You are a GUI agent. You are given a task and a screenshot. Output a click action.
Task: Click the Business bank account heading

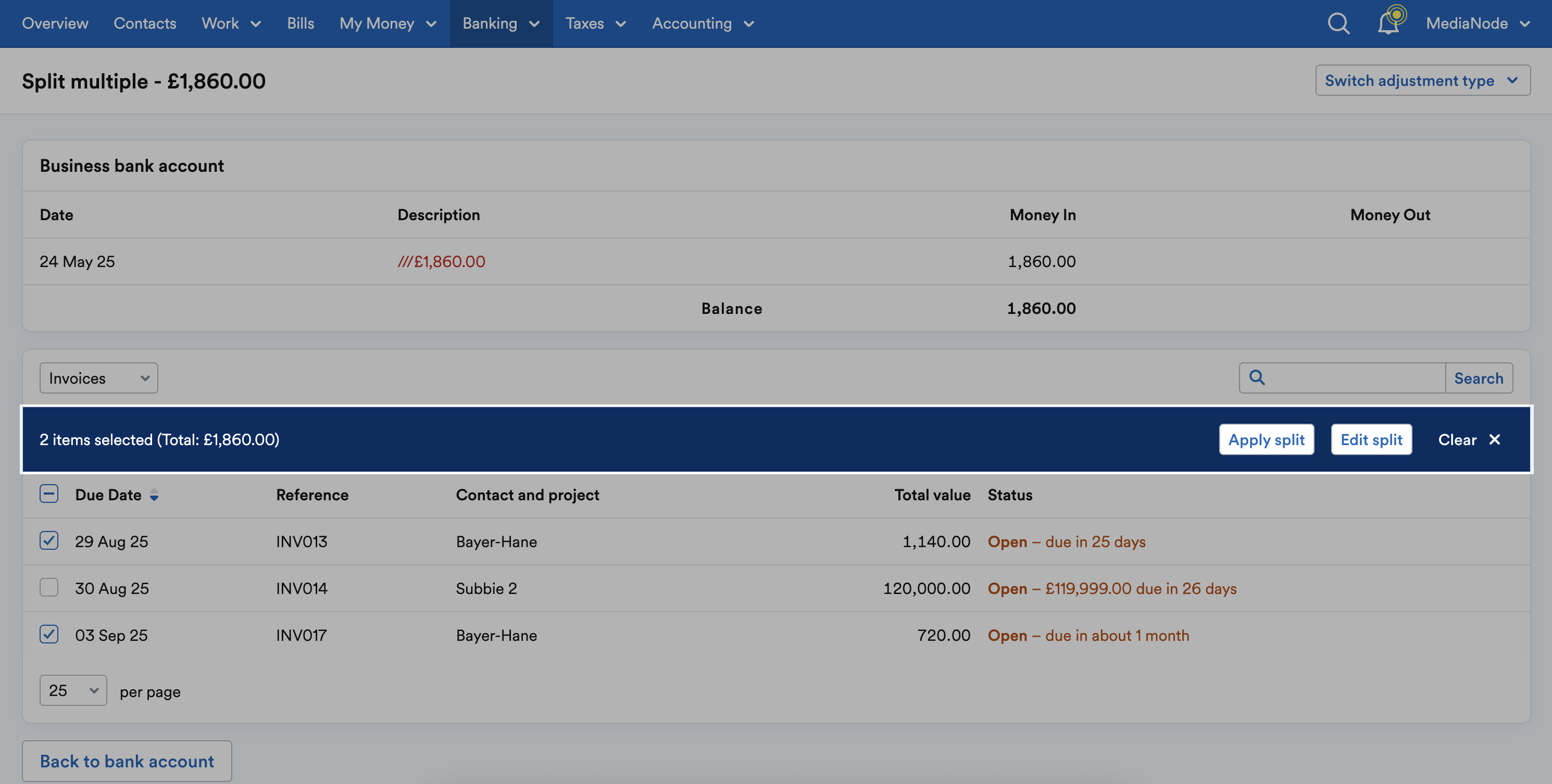click(x=132, y=166)
